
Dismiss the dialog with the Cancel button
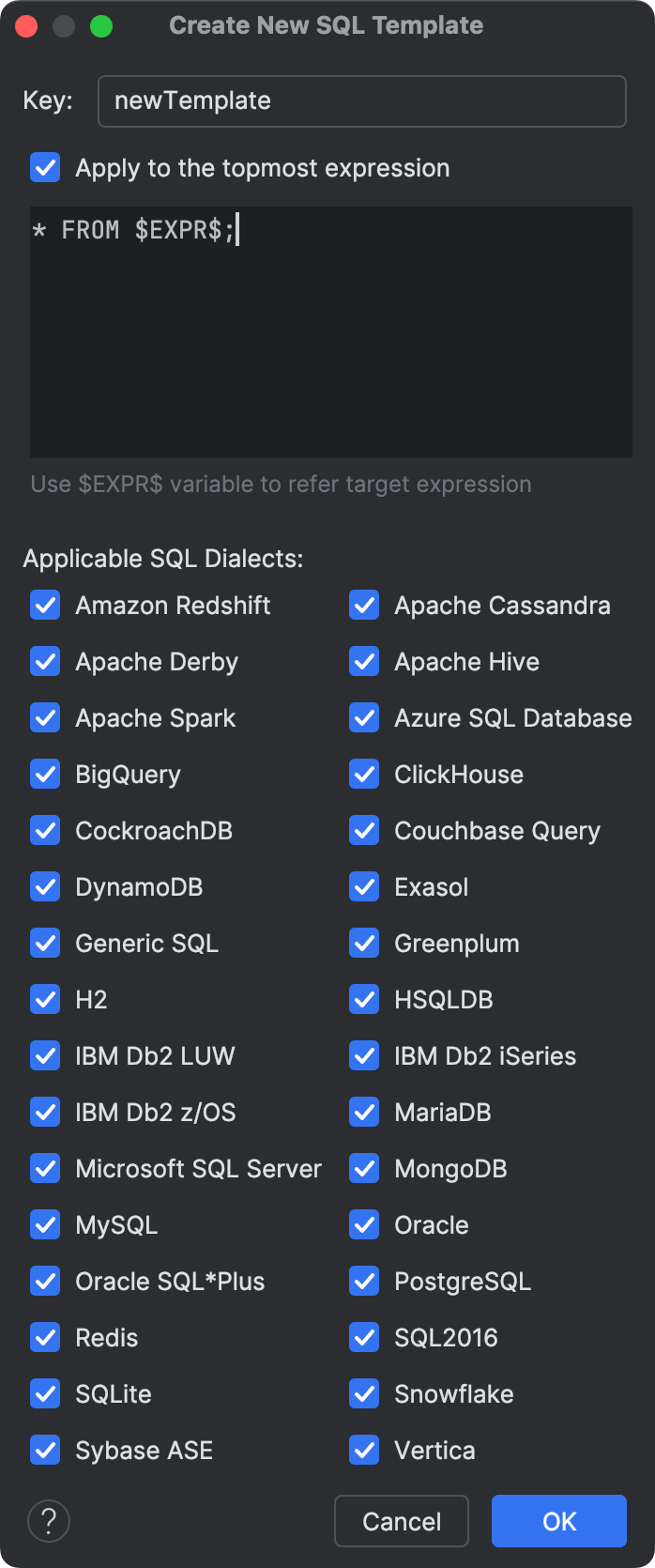point(401,1520)
